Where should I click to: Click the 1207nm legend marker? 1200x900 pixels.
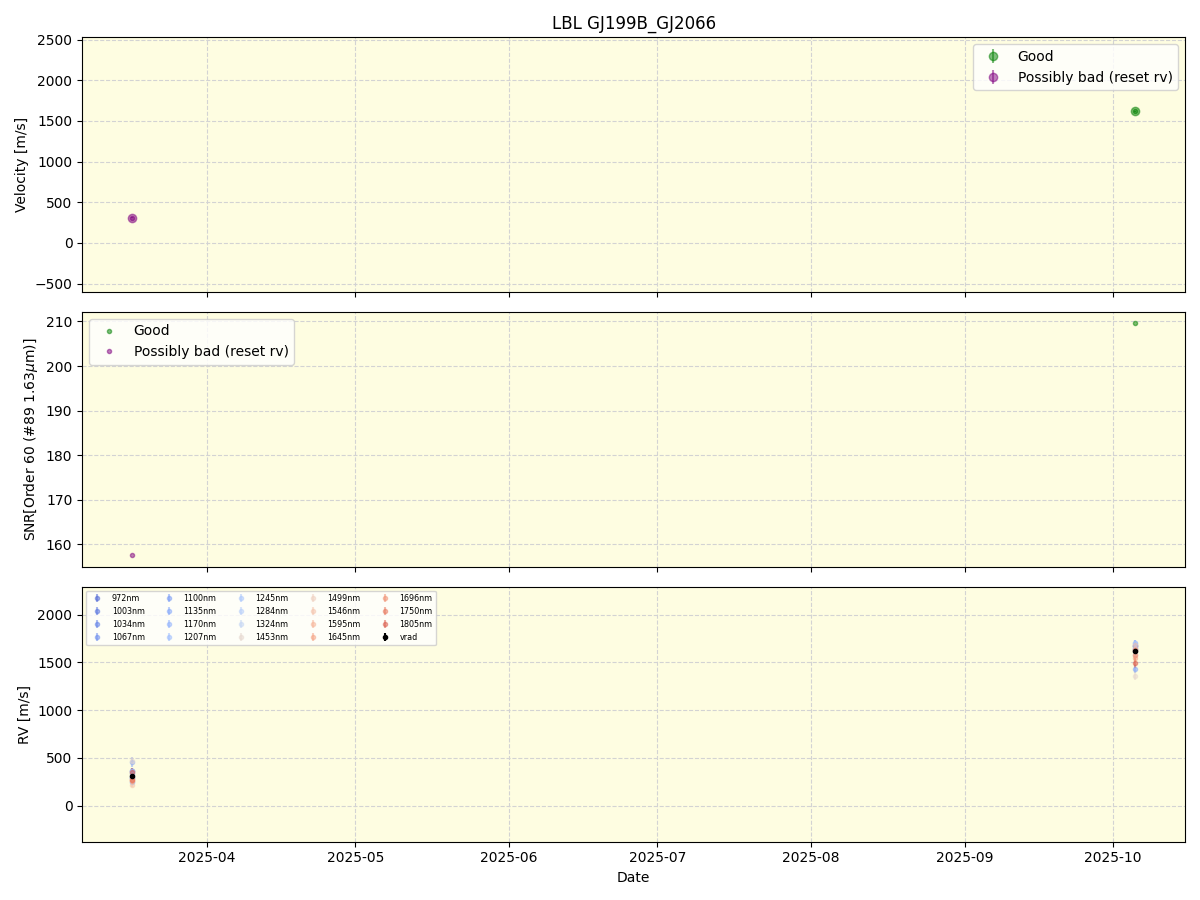point(169,637)
